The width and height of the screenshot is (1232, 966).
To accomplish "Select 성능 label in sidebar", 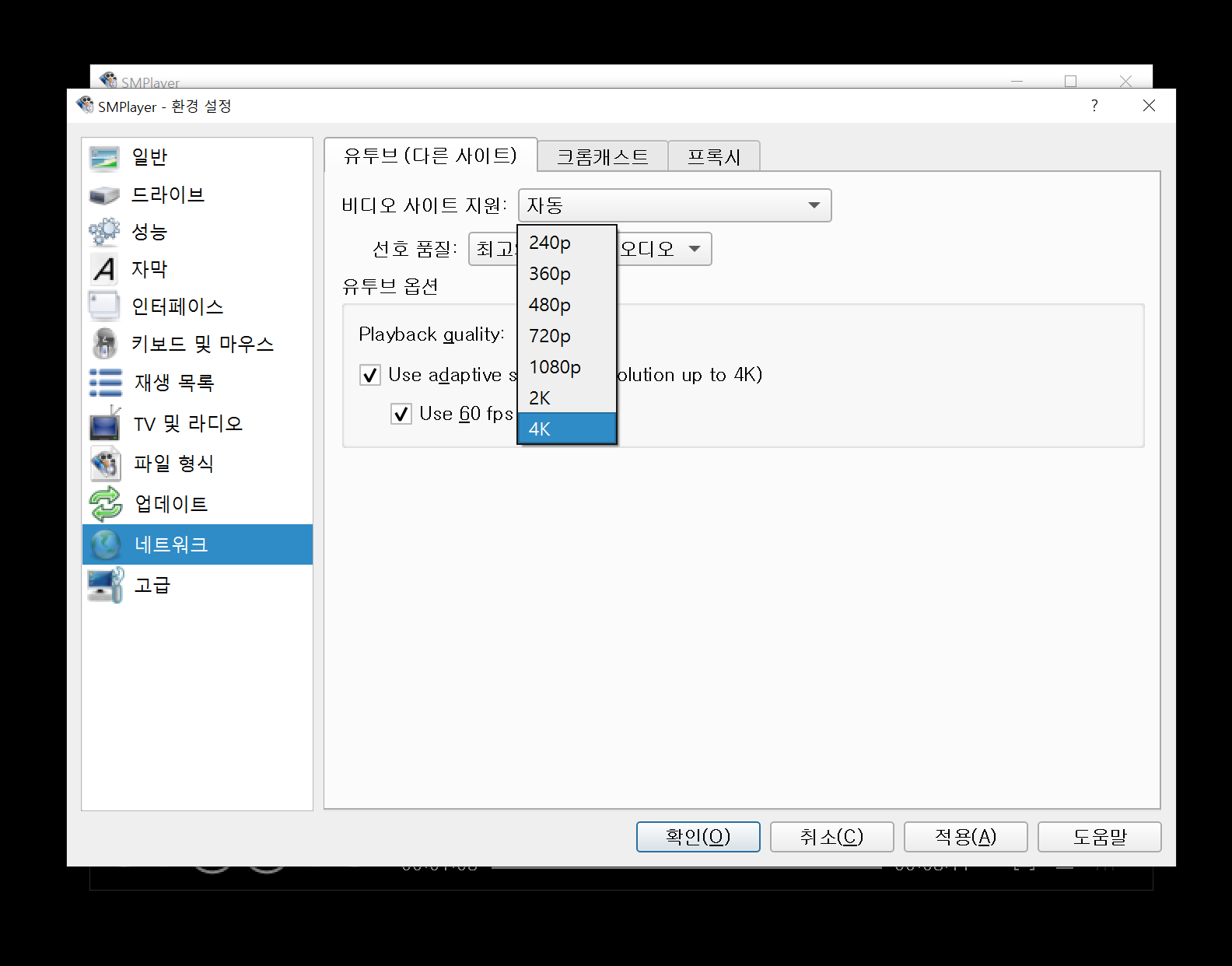I will (149, 232).
